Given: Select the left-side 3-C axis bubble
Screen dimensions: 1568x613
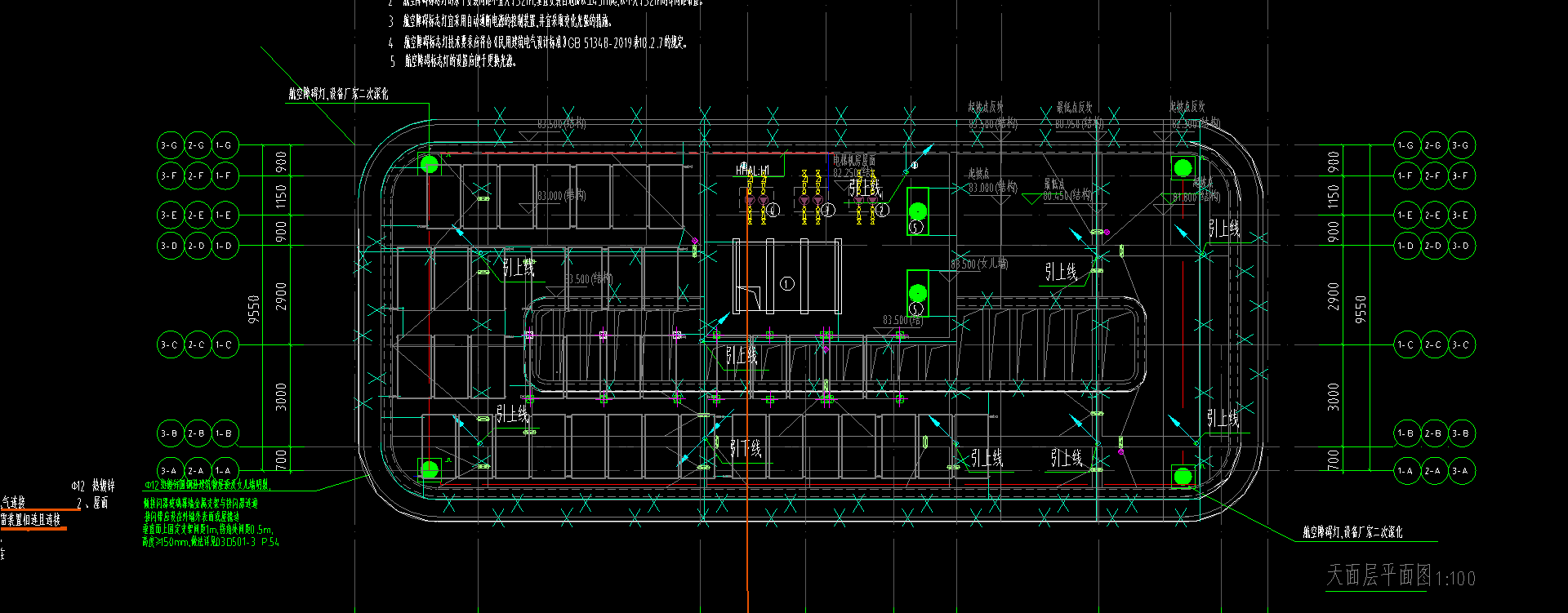Looking at the screenshot, I should pos(169,345).
